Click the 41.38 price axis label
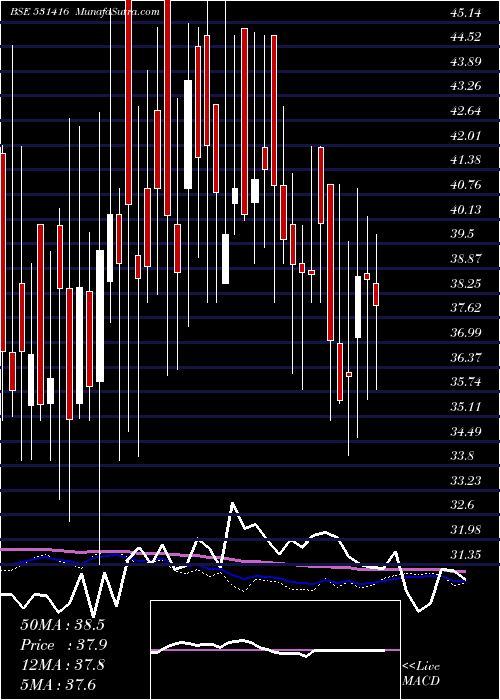This screenshot has width=500, height=700. coord(466,160)
